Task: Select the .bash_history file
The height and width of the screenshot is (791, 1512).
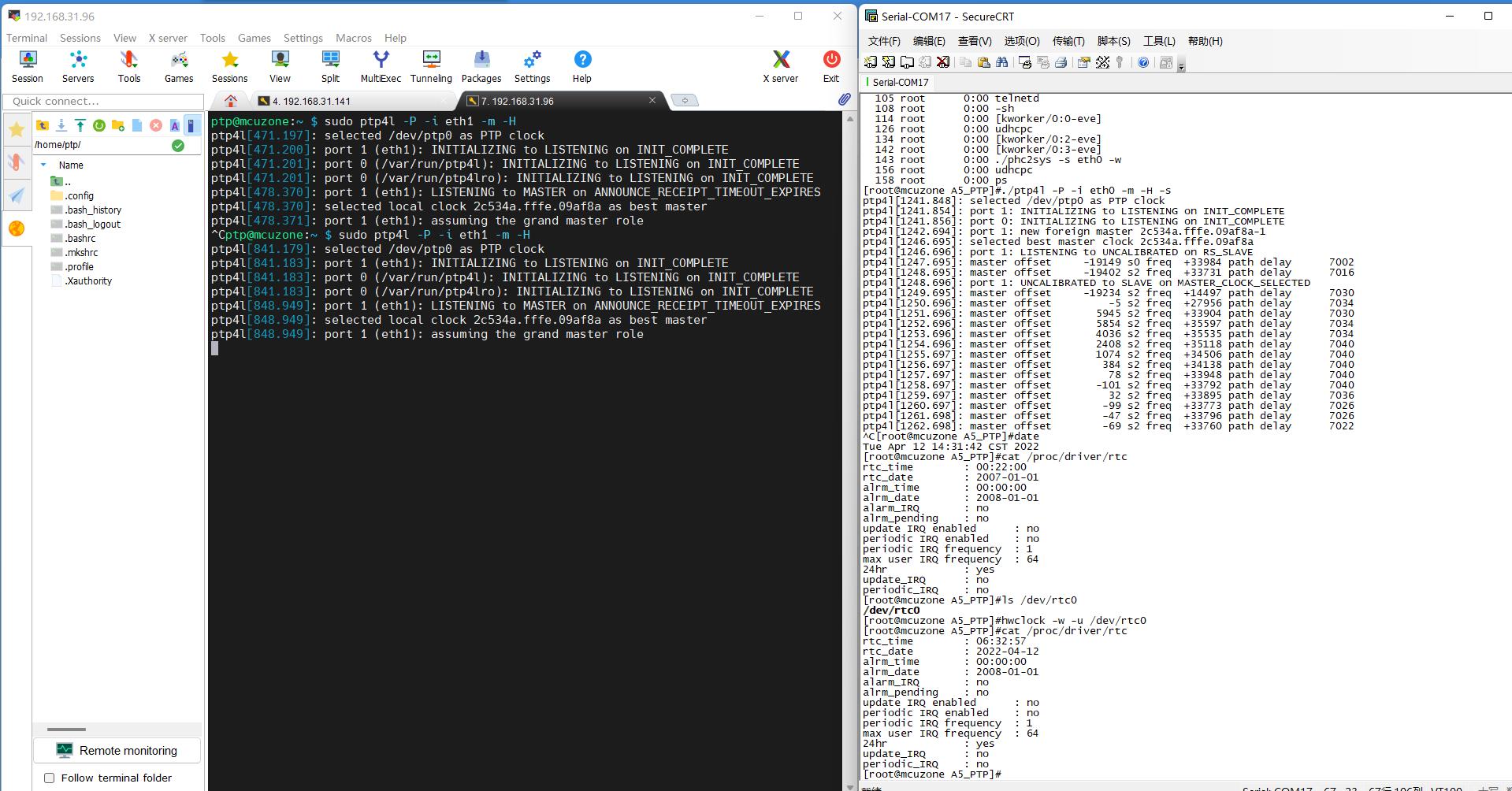Action: [86, 210]
